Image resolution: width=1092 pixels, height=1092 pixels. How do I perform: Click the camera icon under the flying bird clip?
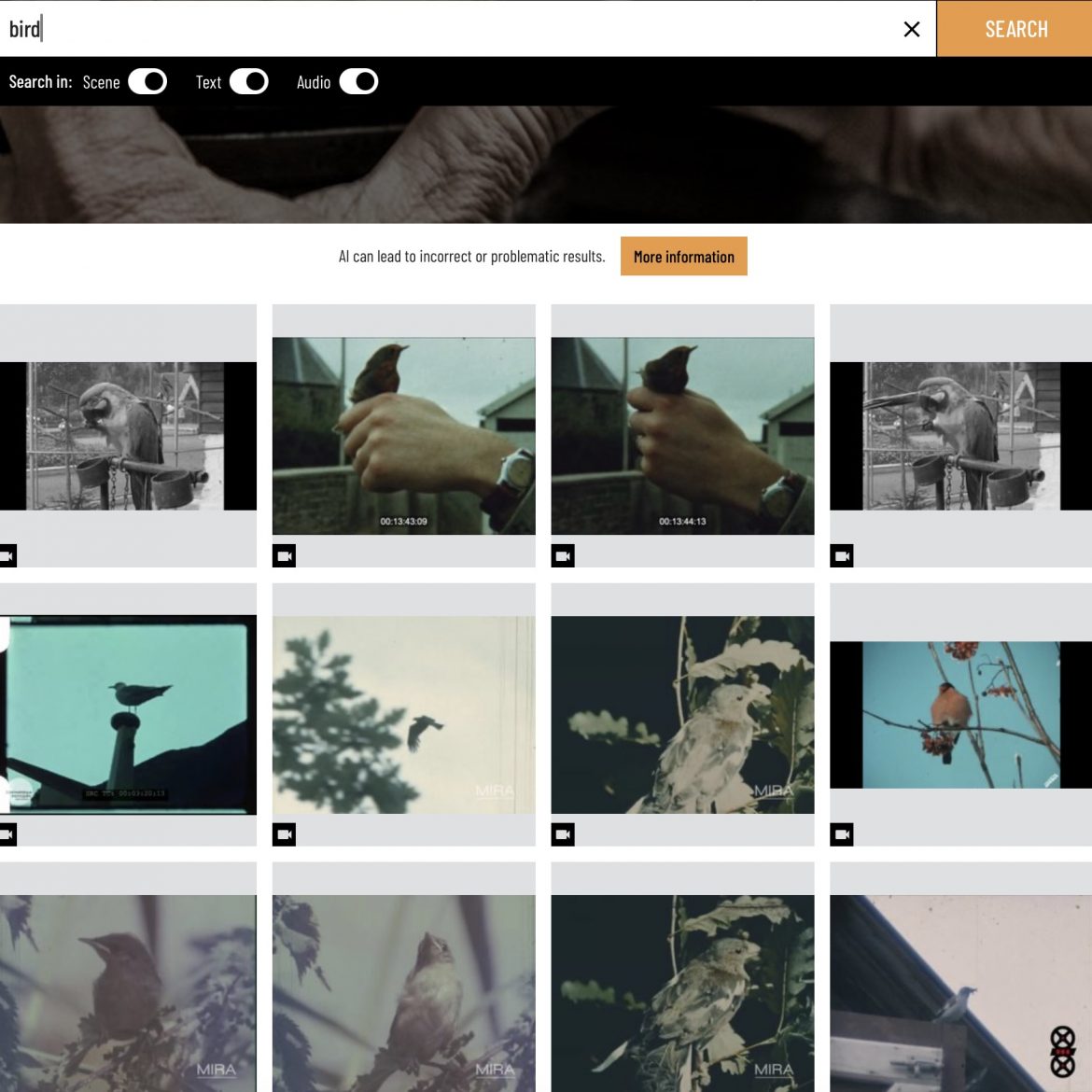tap(285, 833)
